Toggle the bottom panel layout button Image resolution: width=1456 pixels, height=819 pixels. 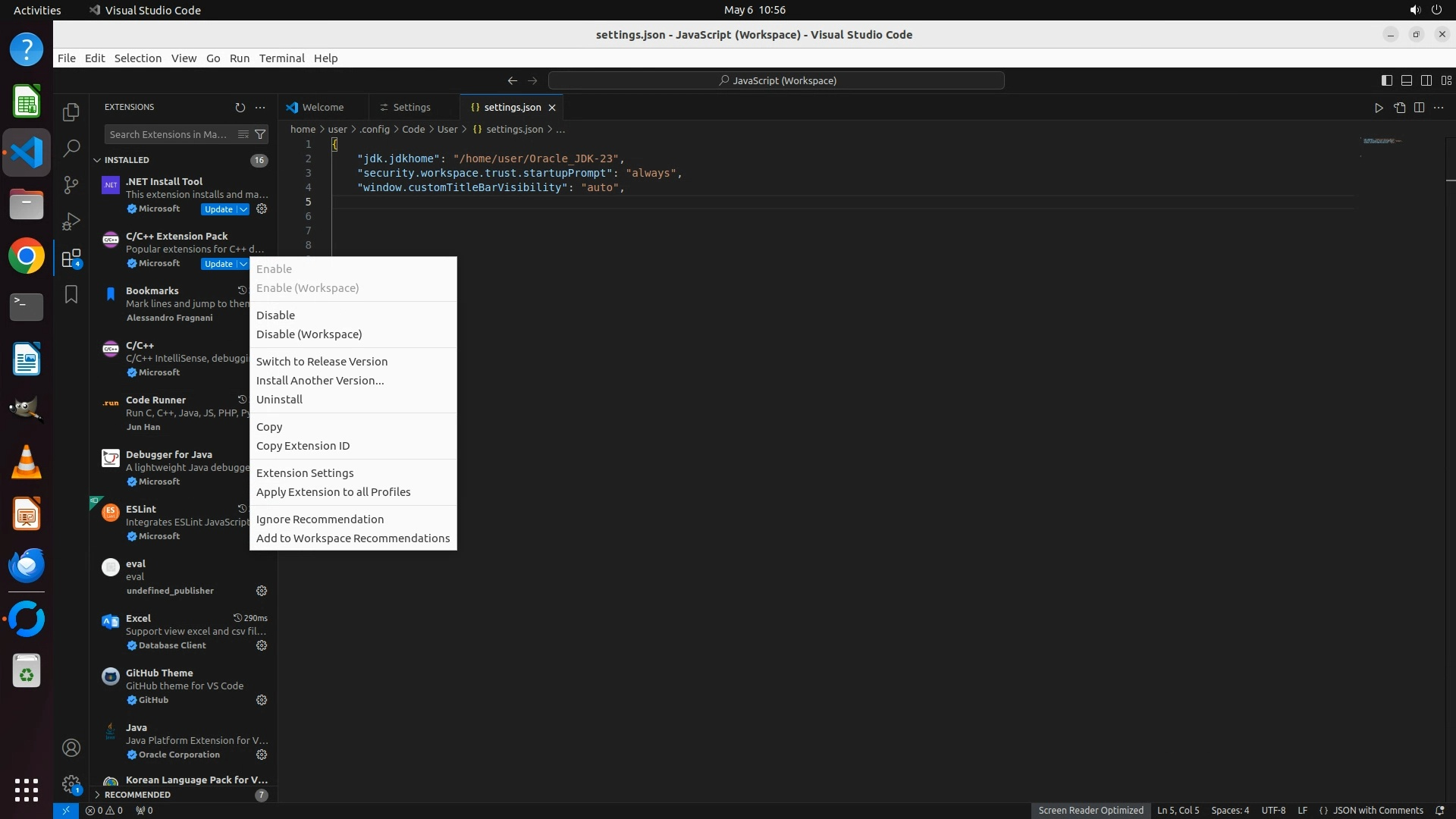point(1406,80)
